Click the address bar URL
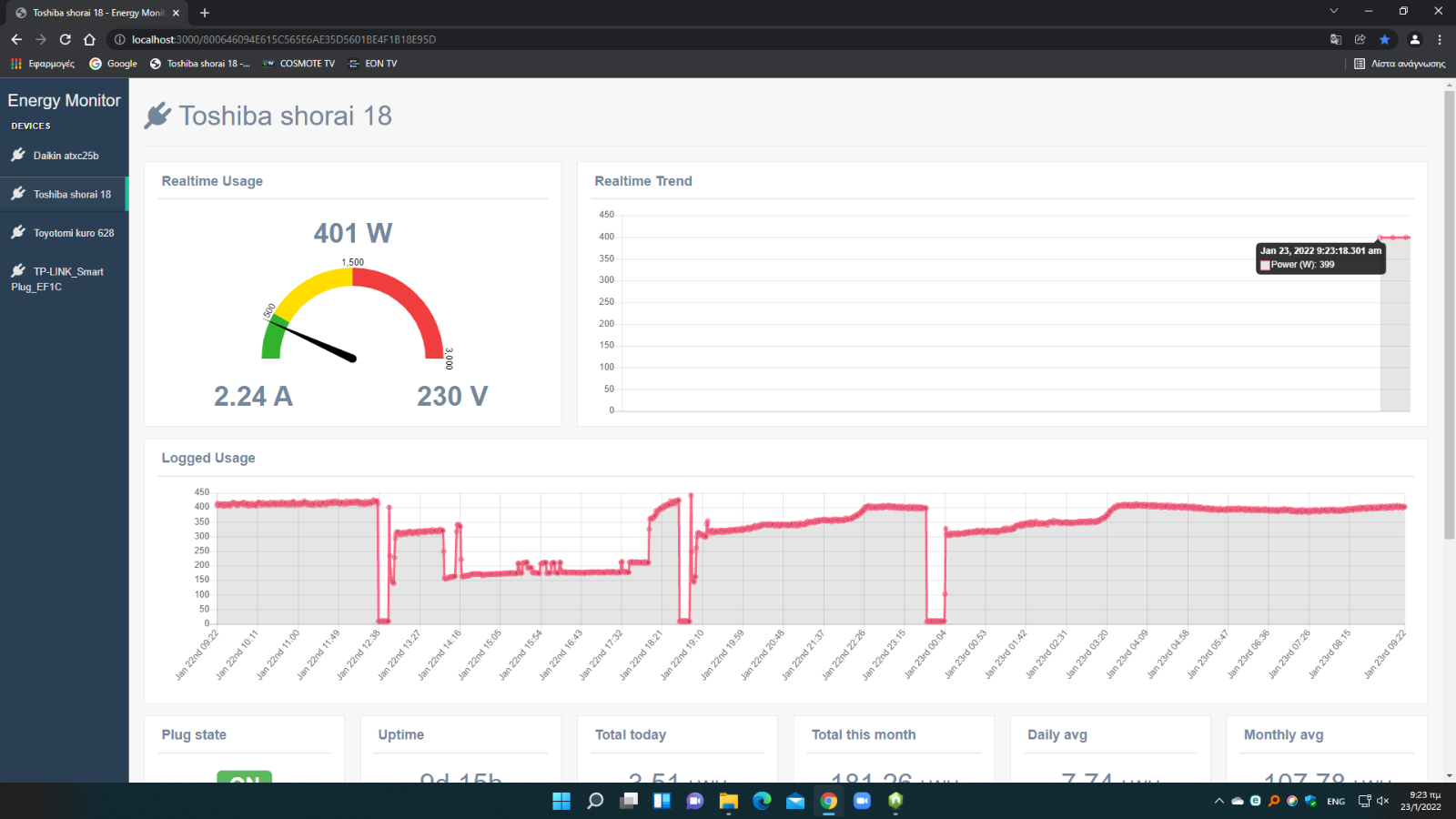The image size is (1456, 819). 284,39
